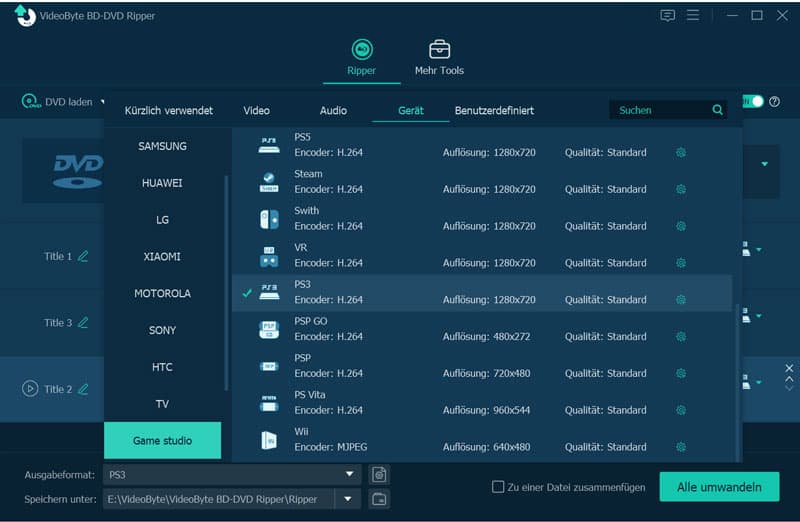The width and height of the screenshot is (800, 522).
Task: Click the device category list scrollbar
Action: (226, 283)
